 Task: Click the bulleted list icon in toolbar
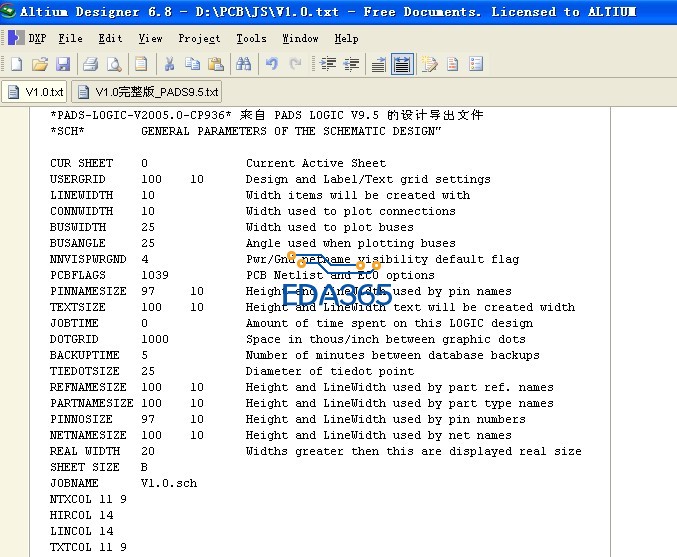[x=476, y=64]
